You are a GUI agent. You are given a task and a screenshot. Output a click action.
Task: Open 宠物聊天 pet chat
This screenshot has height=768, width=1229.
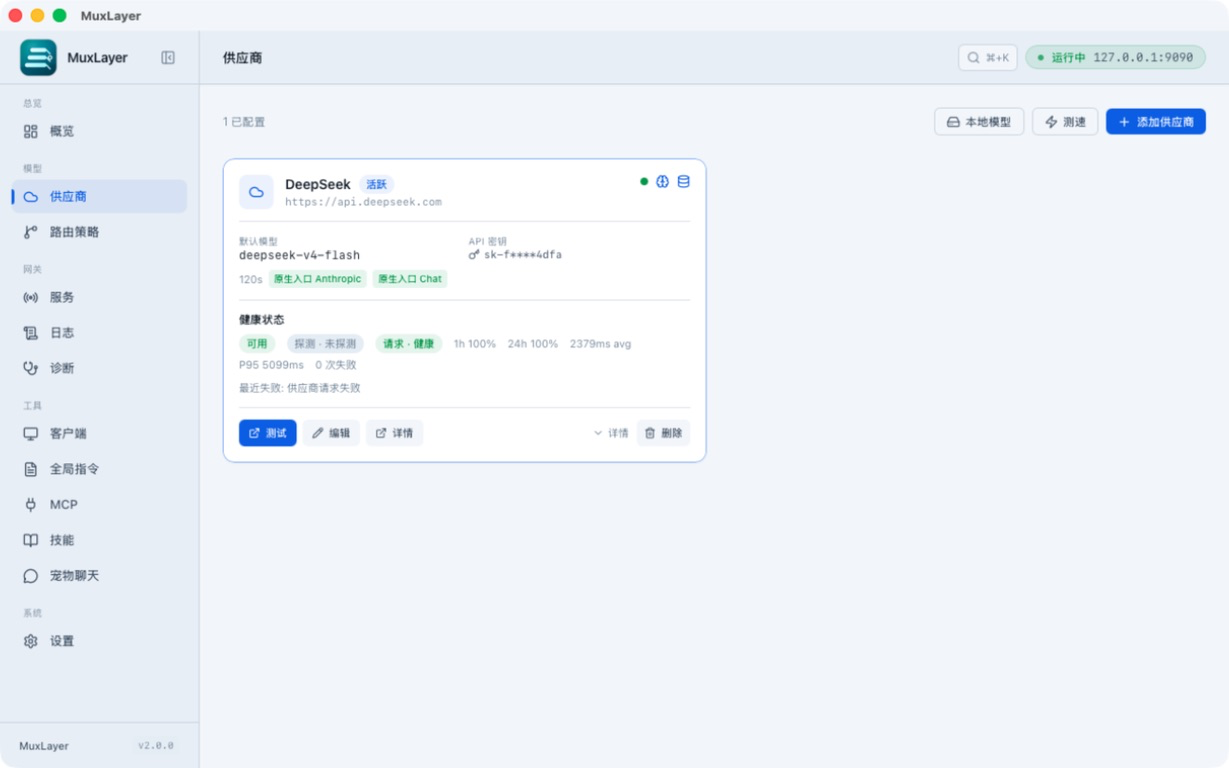99,576
